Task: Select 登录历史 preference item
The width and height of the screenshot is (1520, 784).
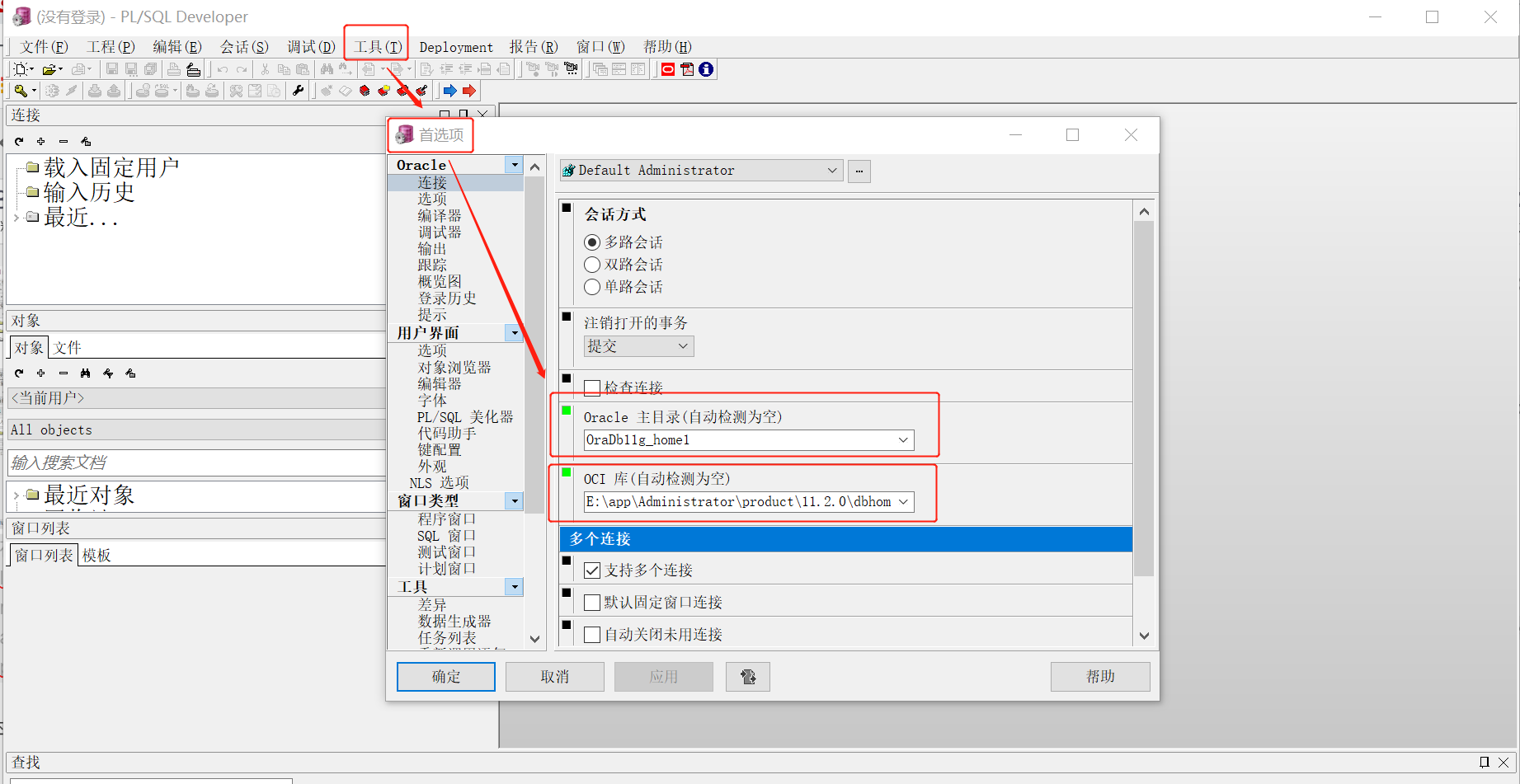Action: [x=447, y=298]
